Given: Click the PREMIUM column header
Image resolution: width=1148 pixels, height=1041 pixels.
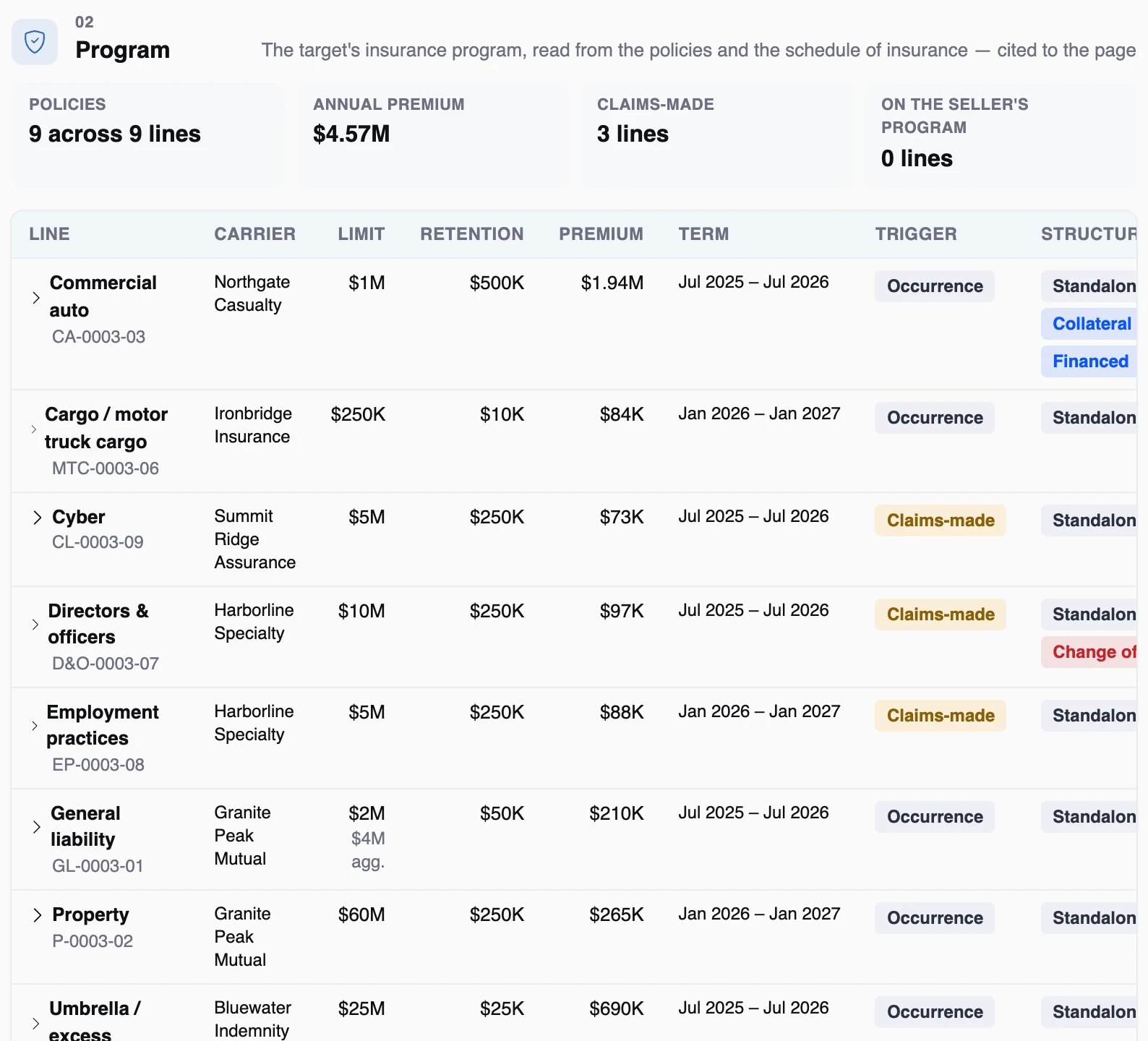Looking at the screenshot, I should point(601,234).
